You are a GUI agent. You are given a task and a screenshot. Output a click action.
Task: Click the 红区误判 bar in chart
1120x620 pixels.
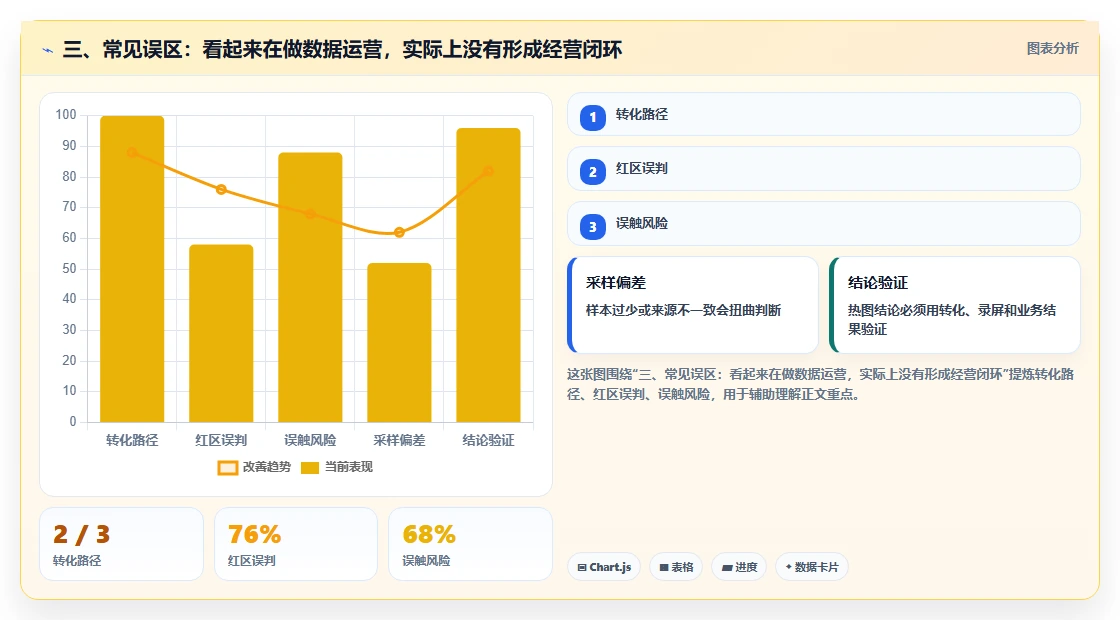click(221, 334)
